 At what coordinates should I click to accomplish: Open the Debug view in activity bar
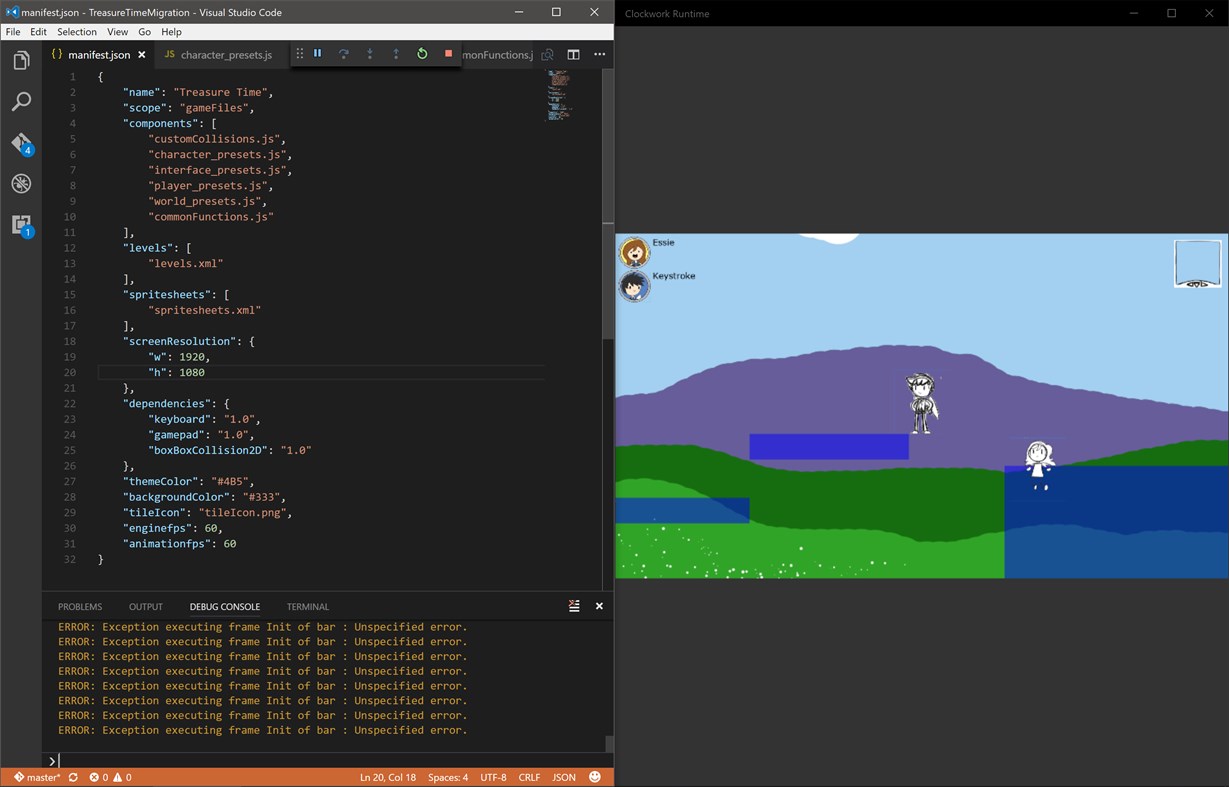[21, 184]
